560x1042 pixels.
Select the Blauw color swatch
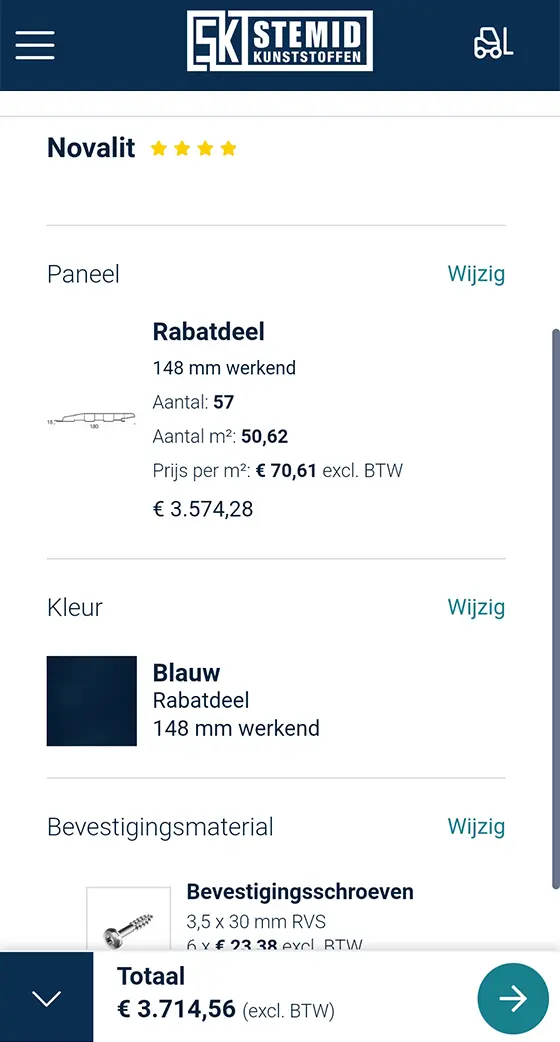click(x=92, y=701)
